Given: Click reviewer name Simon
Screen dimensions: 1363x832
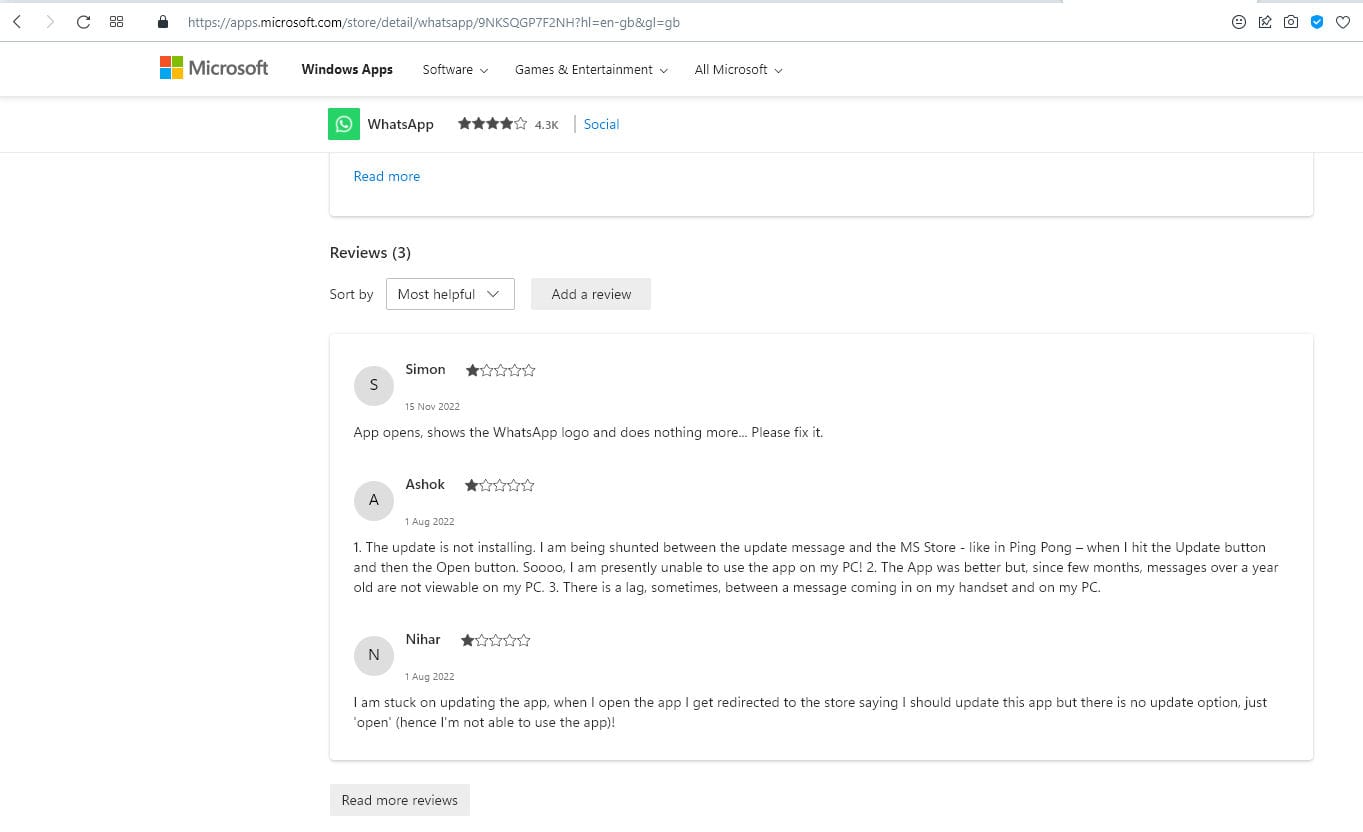Looking at the screenshot, I should tap(425, 369).
